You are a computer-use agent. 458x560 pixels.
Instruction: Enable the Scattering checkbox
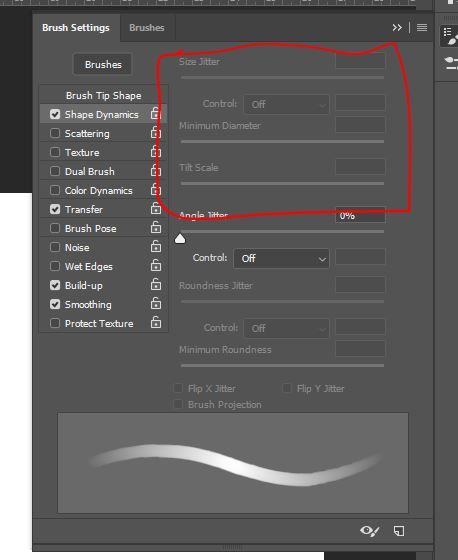55,133
